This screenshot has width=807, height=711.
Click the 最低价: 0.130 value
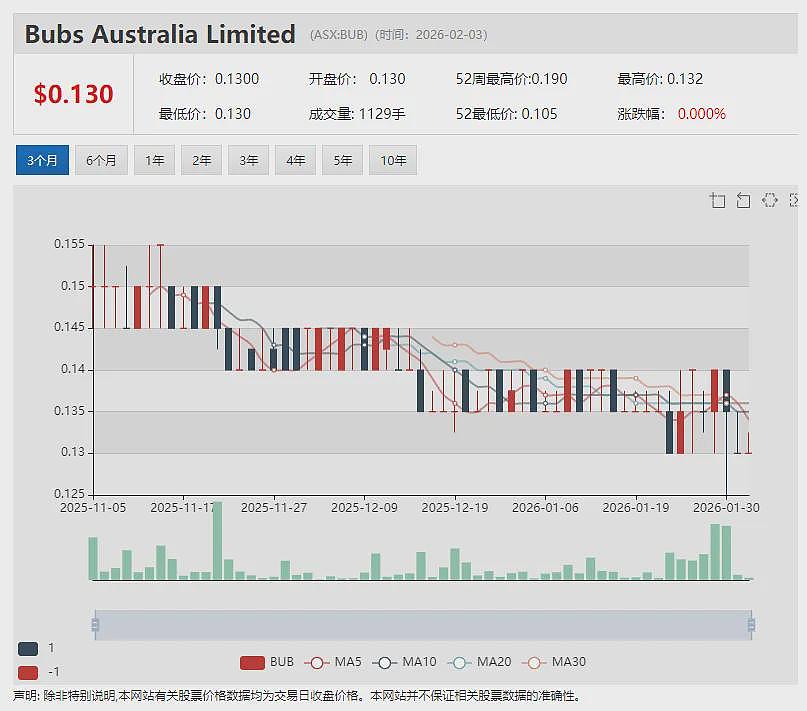pos(205,114)
